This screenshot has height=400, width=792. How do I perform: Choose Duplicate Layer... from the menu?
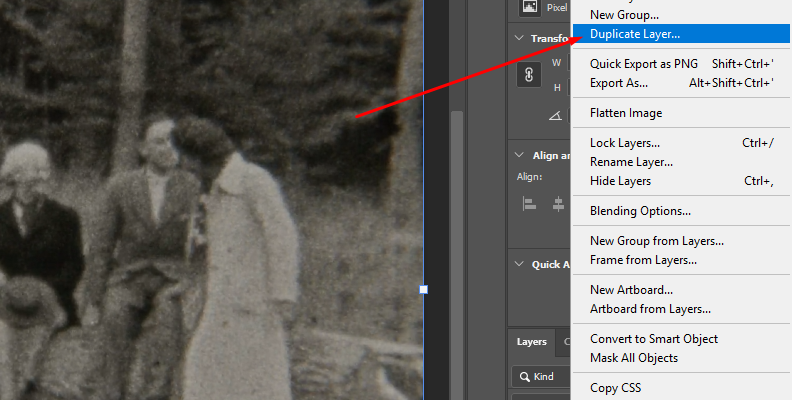634,34
